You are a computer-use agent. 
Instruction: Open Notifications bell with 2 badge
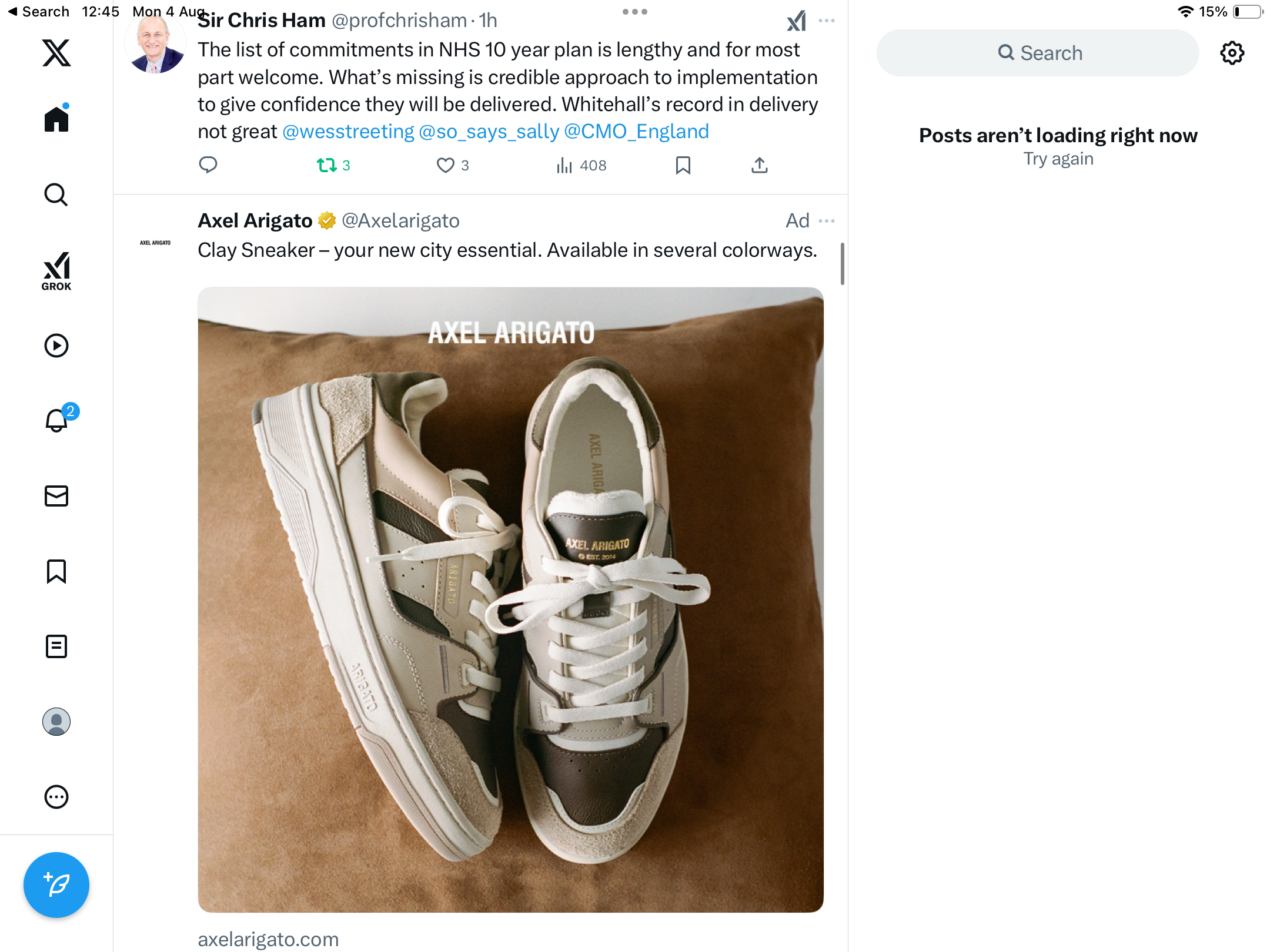pos(58,421)
